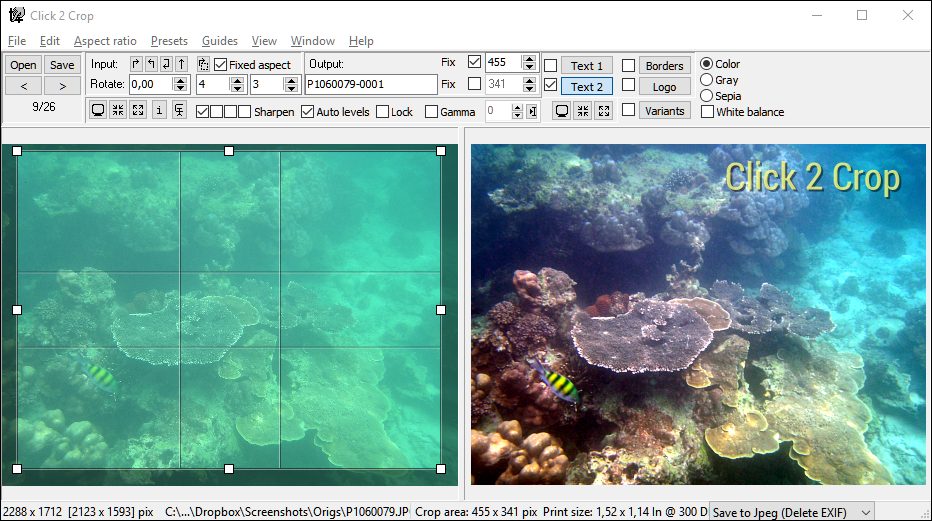Click the swap aspect icon beside Fixed aspect

click(x=203, y=64)
